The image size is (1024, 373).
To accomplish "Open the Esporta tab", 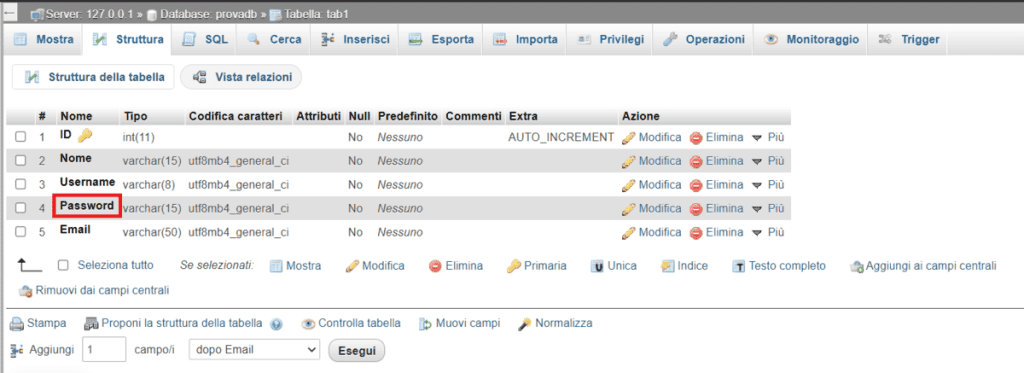I will [x=441, y=39].
